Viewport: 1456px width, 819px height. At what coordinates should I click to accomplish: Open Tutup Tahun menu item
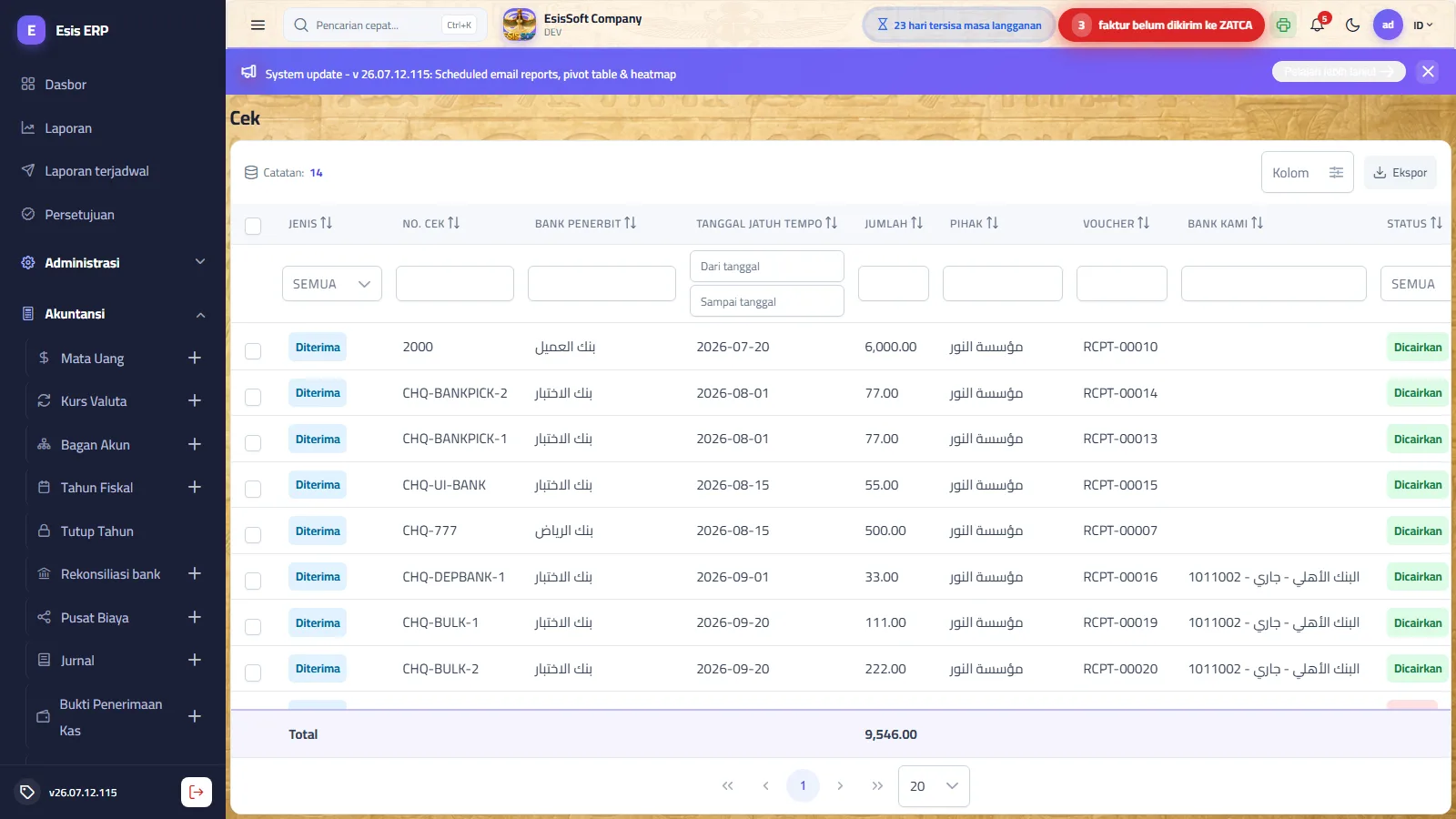(x=96, y=531)
